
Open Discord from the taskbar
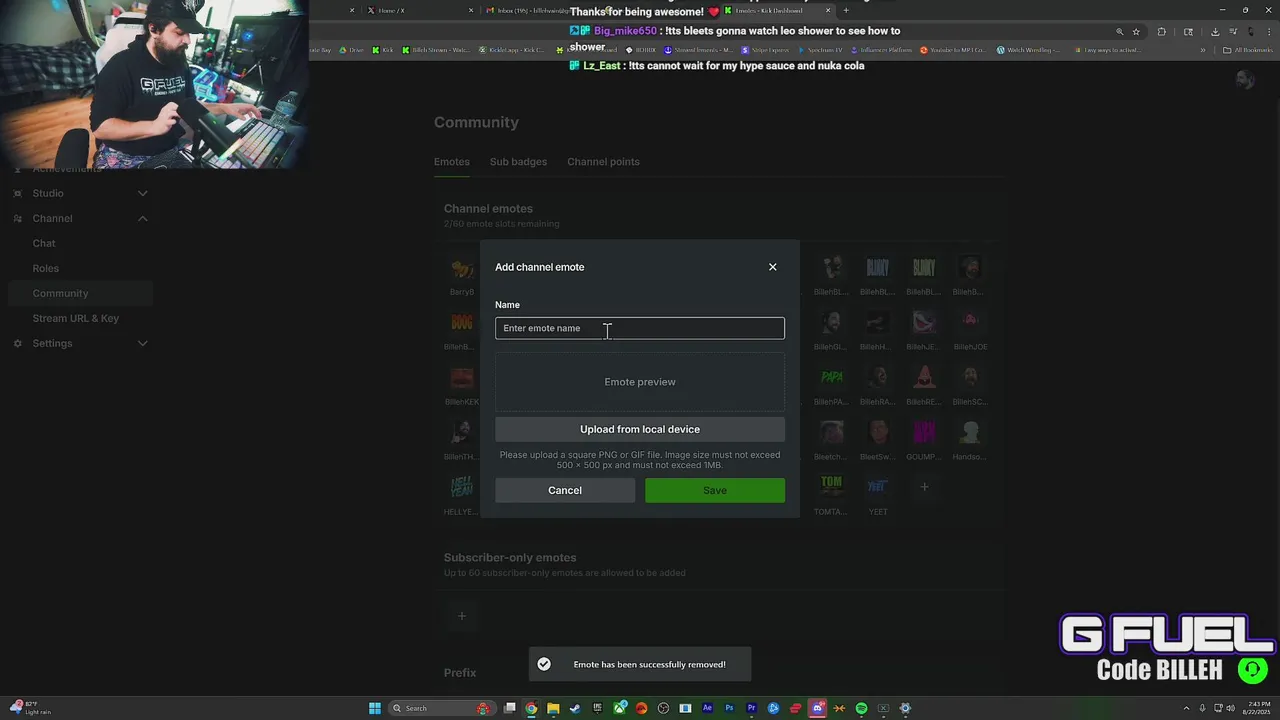point(817,708)
